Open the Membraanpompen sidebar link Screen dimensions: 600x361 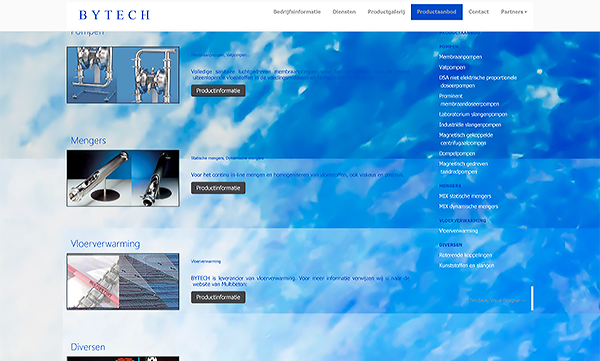pos(460,57)
